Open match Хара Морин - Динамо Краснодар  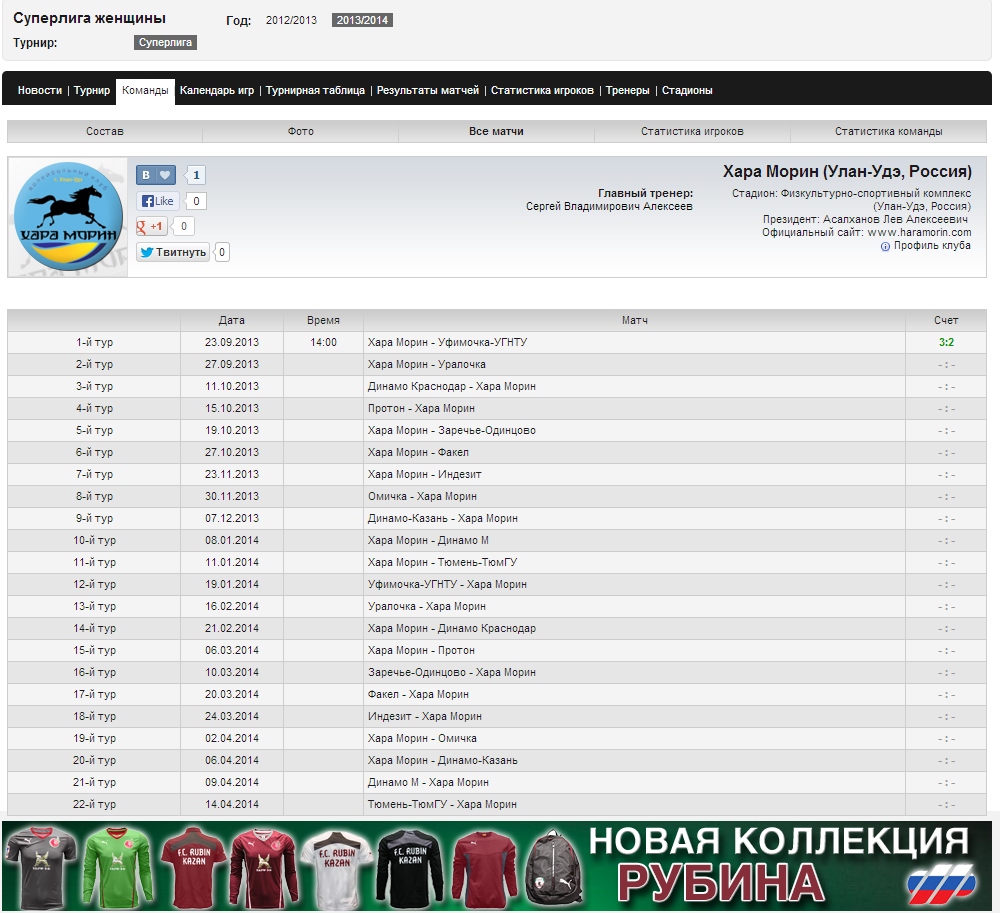(x=452, y=629)
